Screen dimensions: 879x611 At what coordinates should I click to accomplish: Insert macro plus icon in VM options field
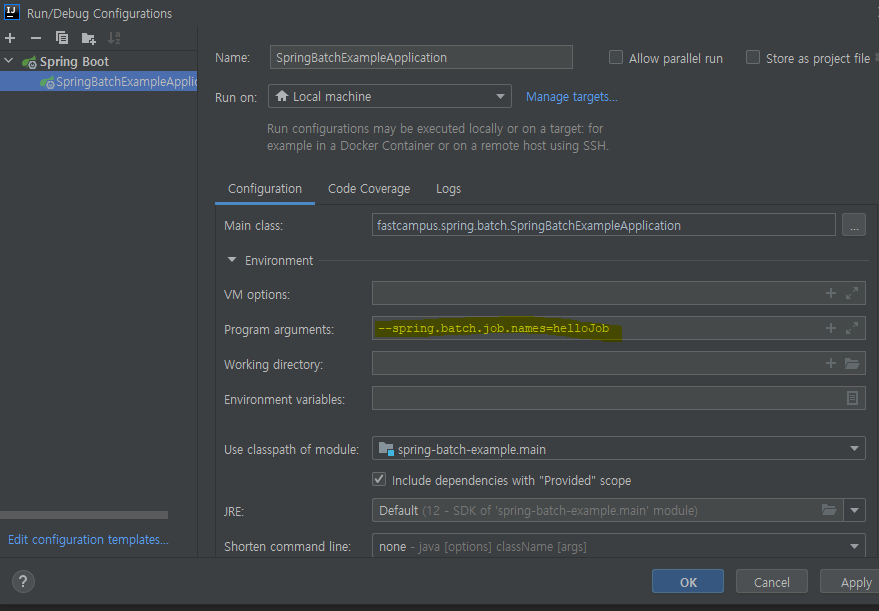click(831, 293)
